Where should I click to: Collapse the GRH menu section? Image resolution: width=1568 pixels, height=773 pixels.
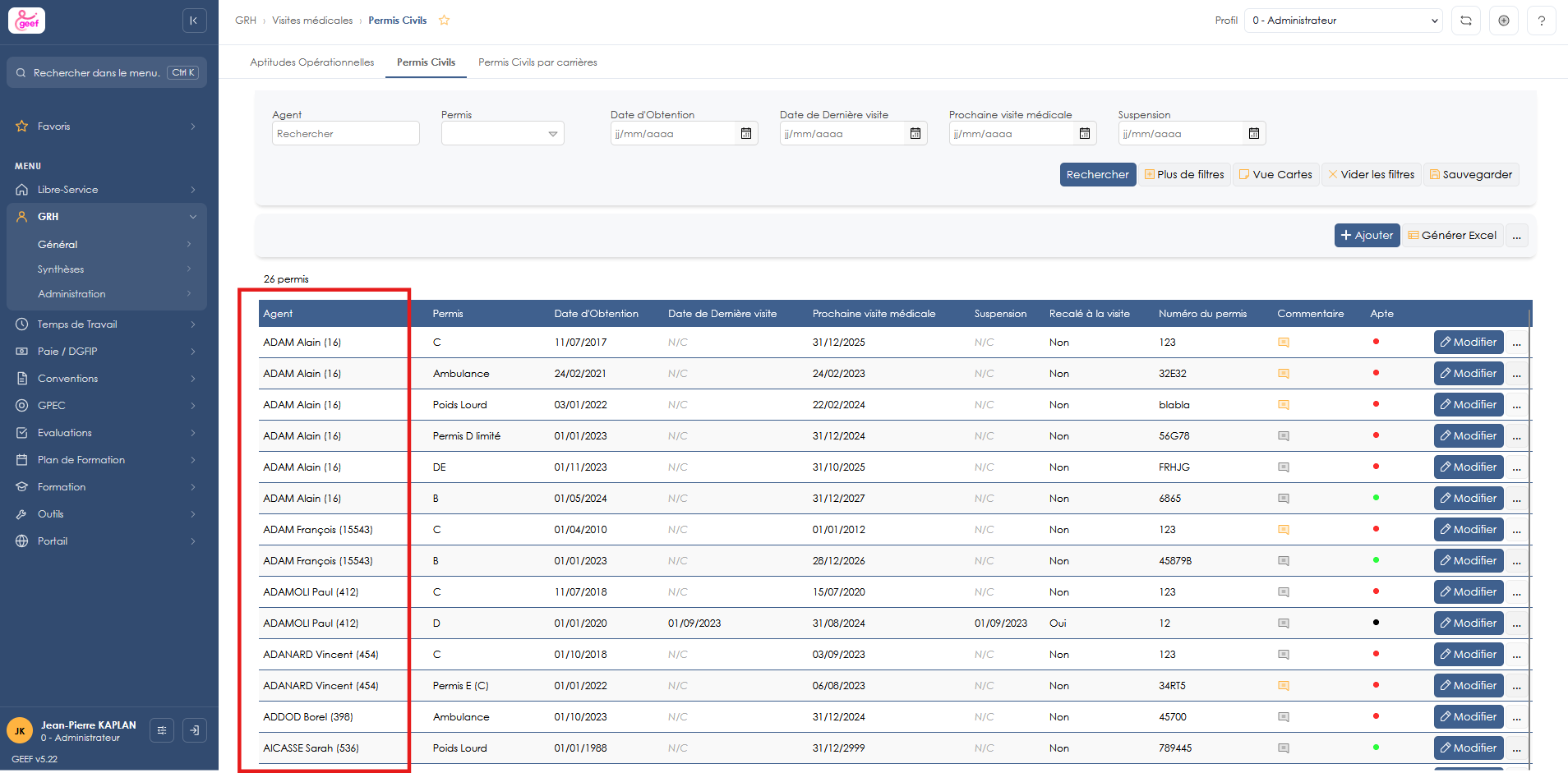[x=107, y=217]
